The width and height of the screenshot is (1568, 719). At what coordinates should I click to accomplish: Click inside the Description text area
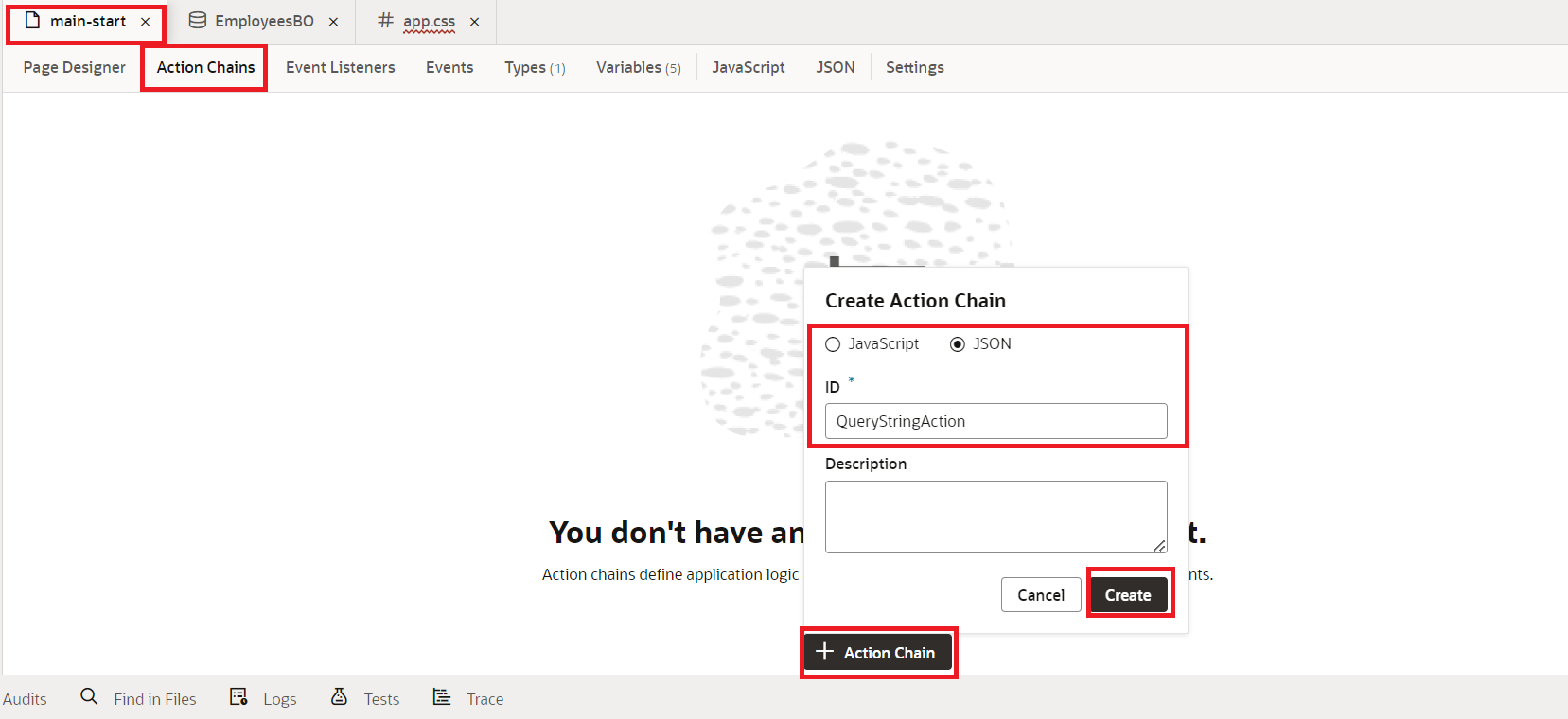tap(994, 517)
